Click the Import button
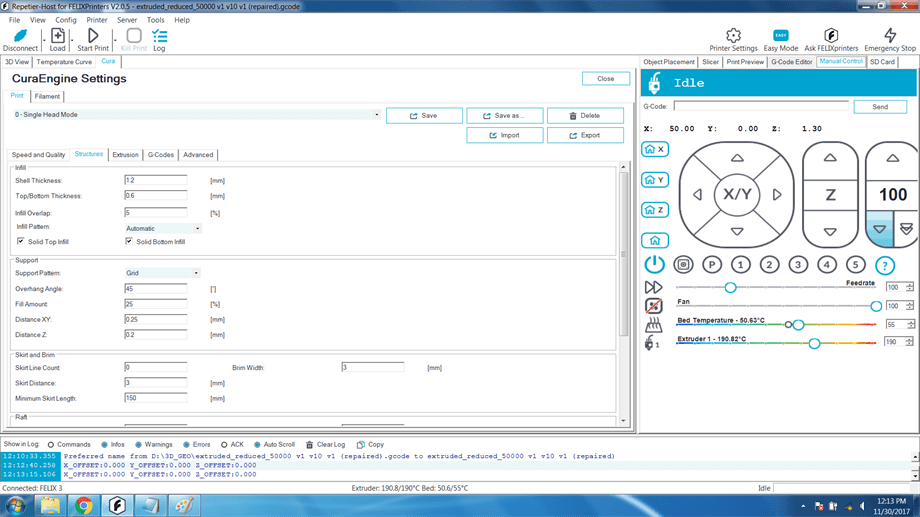 click(x=505, y=135)
